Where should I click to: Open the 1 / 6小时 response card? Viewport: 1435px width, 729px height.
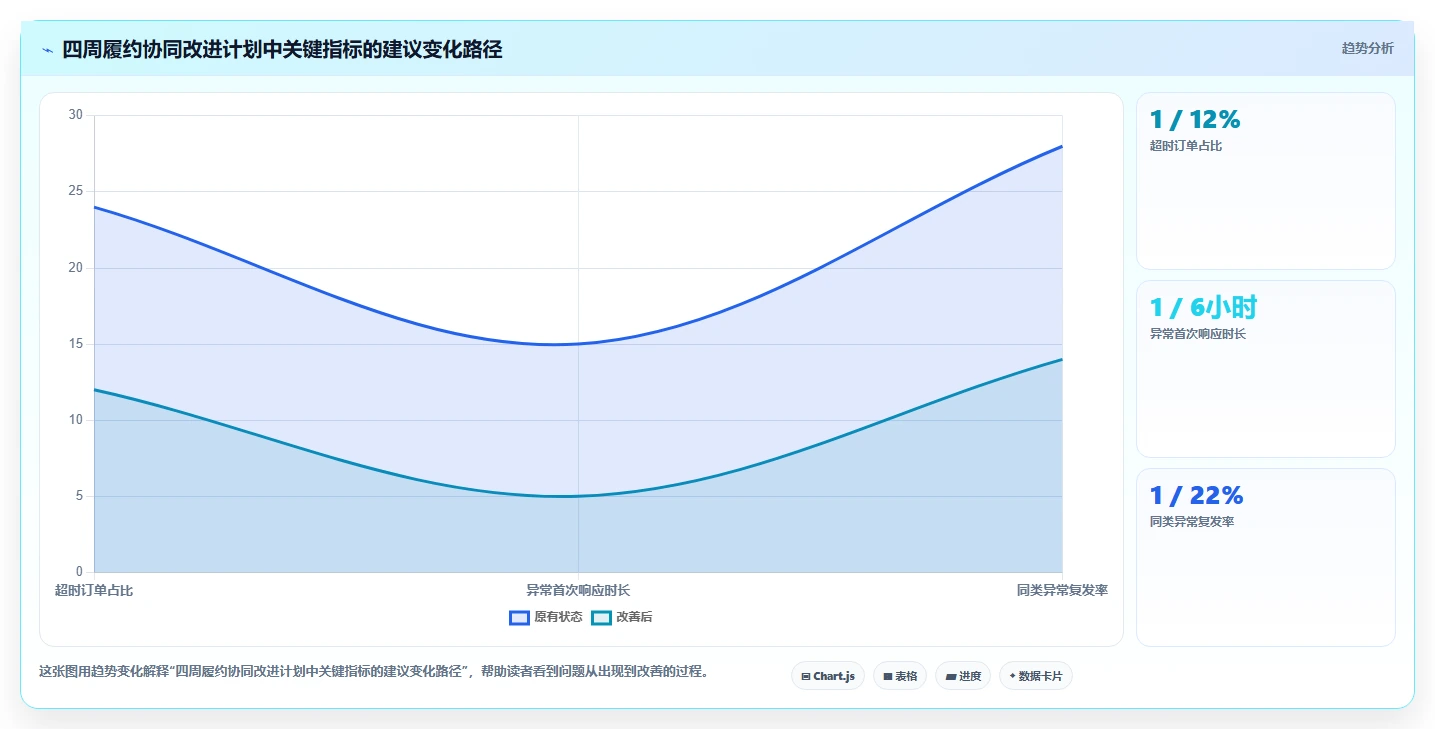pyautogui.click(x=1265, y=369)
